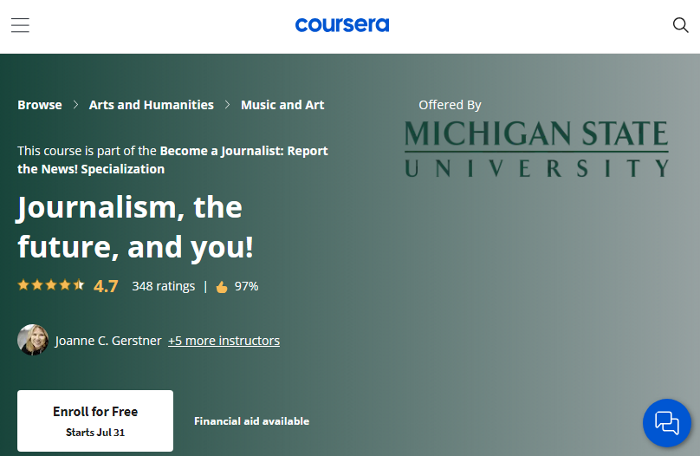Click the search magnifier icon
The height and width of the screenshot is (456, 700).
[x=680, y=26]
